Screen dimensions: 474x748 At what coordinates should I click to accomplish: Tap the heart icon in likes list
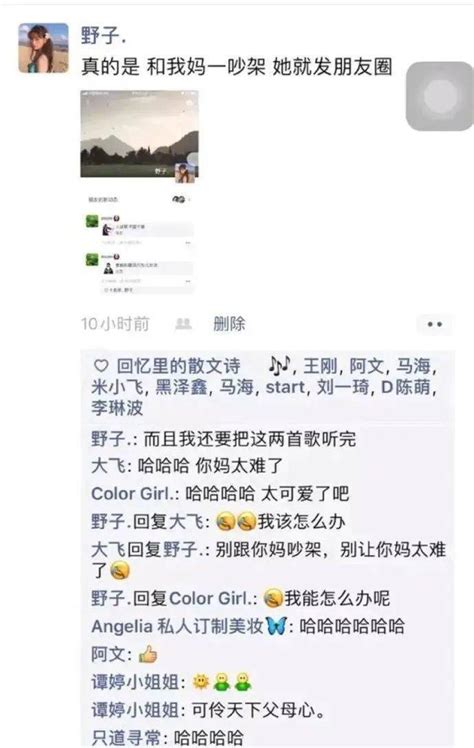(101, 366)
